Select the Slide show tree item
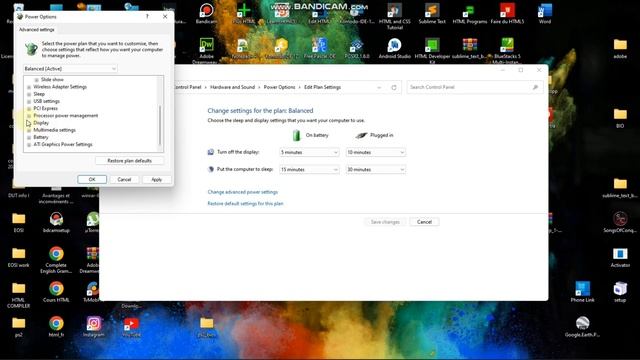This screenshot has width=640, height=360. [52, 80]
